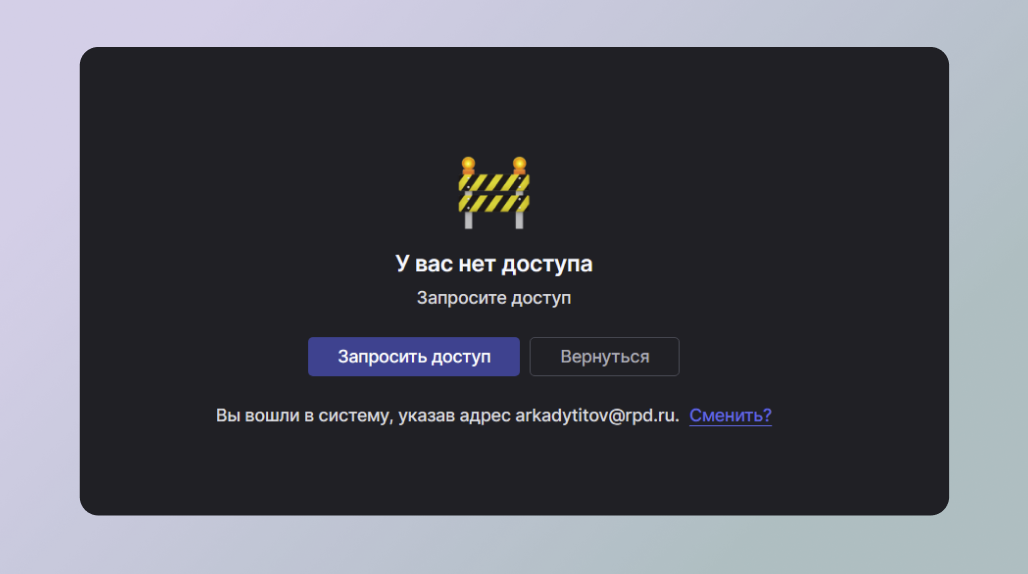Viewport: 1028px width, 574px height.
Task: Click the "Запросить доступ" button
Action: tap(414, 356)
